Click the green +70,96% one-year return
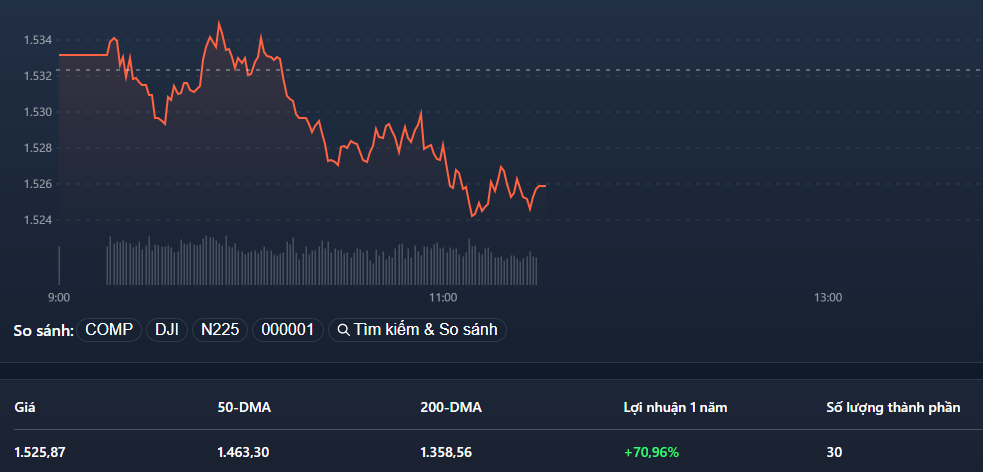 click(x=651, y=452)
